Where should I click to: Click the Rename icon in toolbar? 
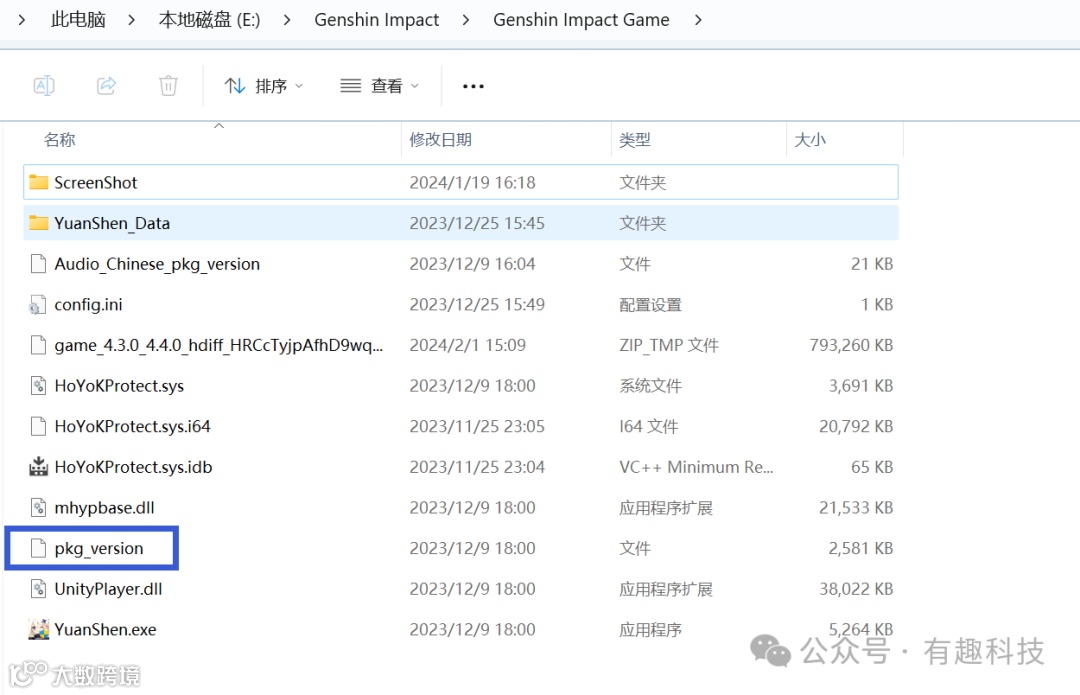[x=44, y=86]
